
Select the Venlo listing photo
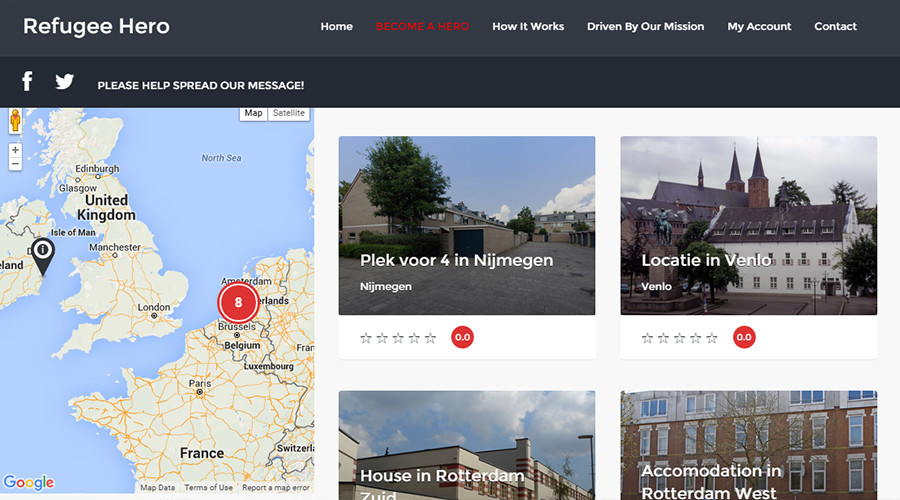point(748,225)
